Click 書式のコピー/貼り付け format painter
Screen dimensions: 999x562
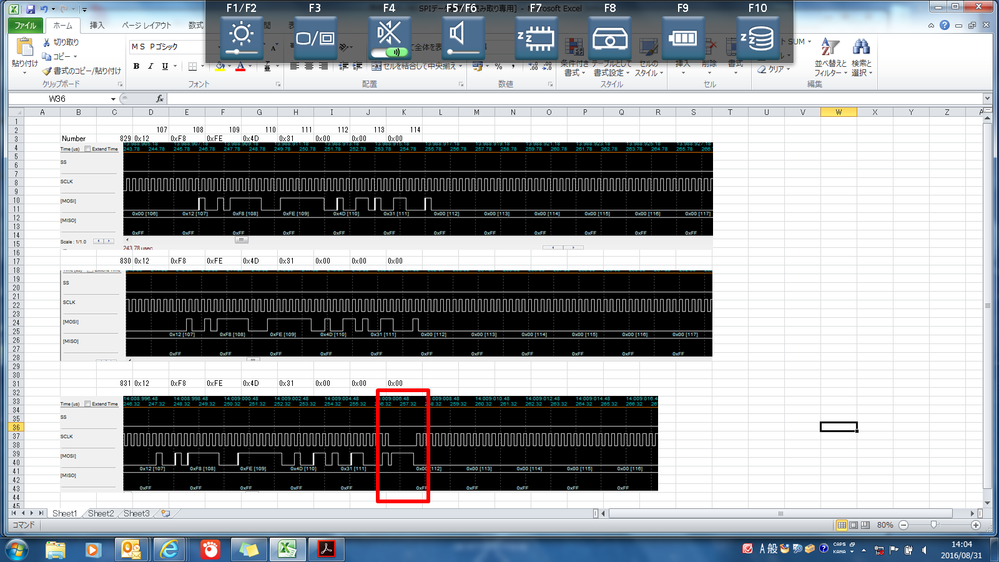coord(82,71)
